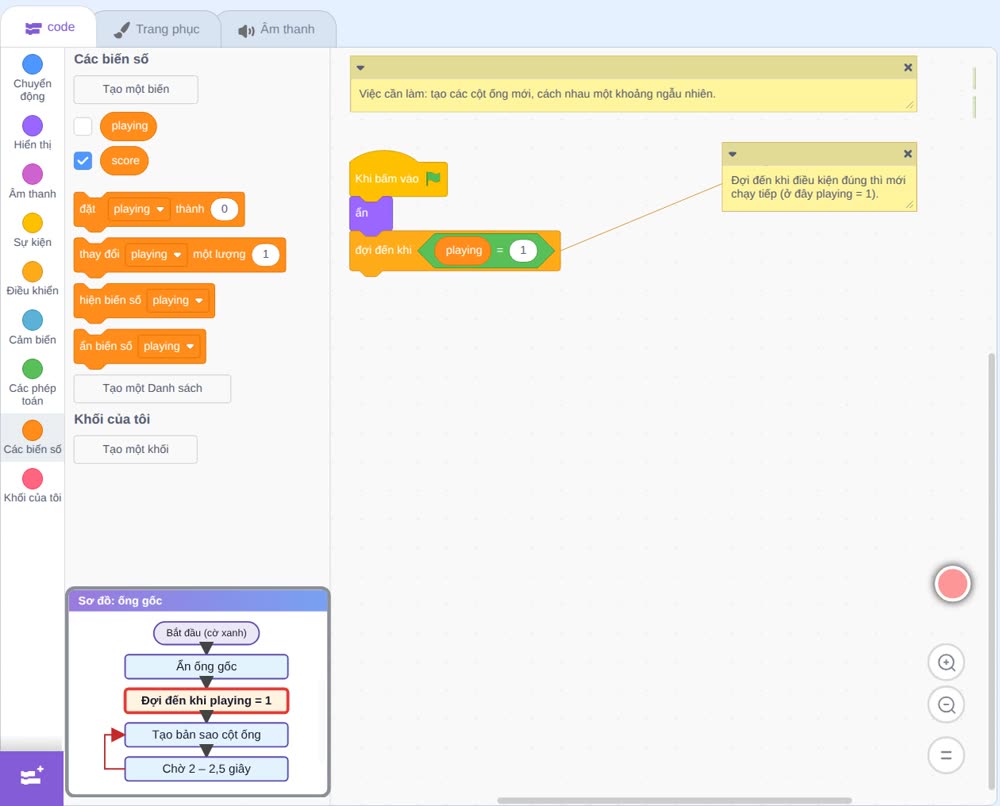Open variable dropdown in 'ẩn biến số' block

[x=168, y=346]
